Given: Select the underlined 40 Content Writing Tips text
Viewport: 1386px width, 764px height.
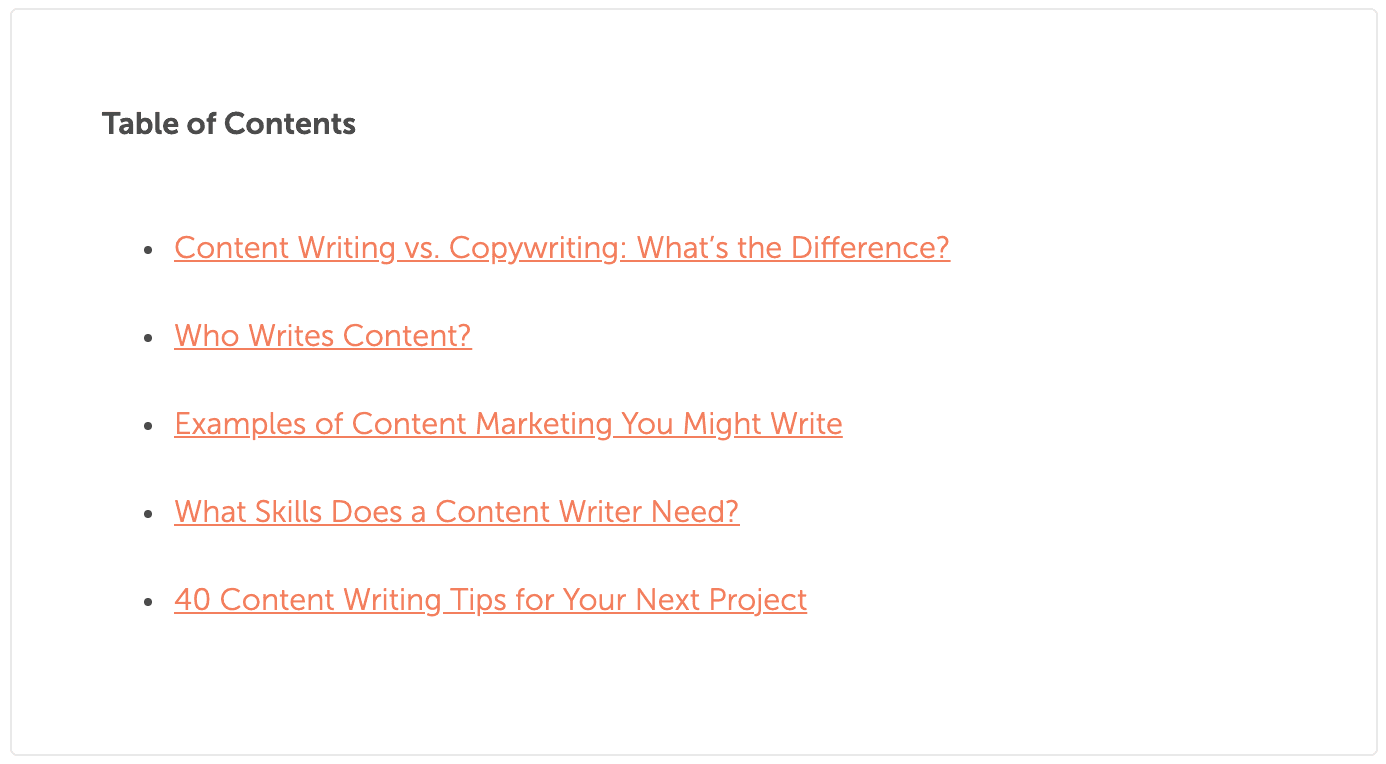Looking at the screenshot, I should [x=490, y=599].
